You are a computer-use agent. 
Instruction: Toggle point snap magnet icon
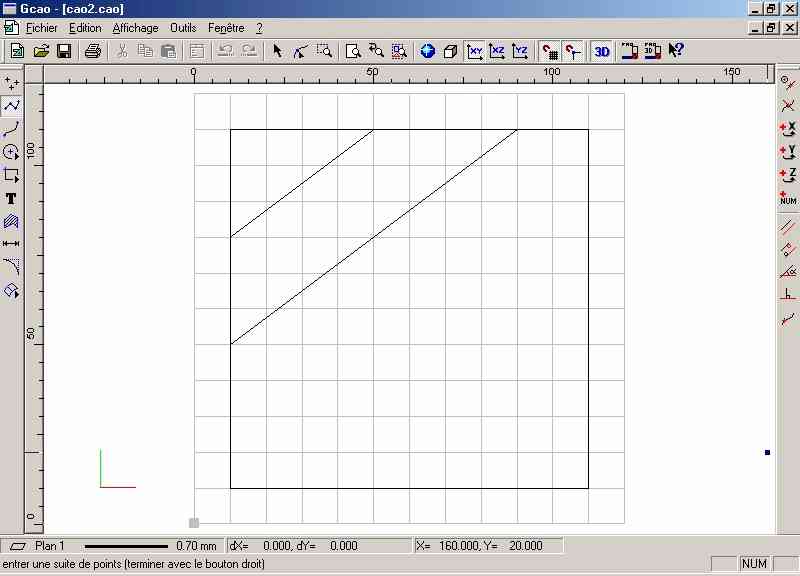(x=572, y=51)
